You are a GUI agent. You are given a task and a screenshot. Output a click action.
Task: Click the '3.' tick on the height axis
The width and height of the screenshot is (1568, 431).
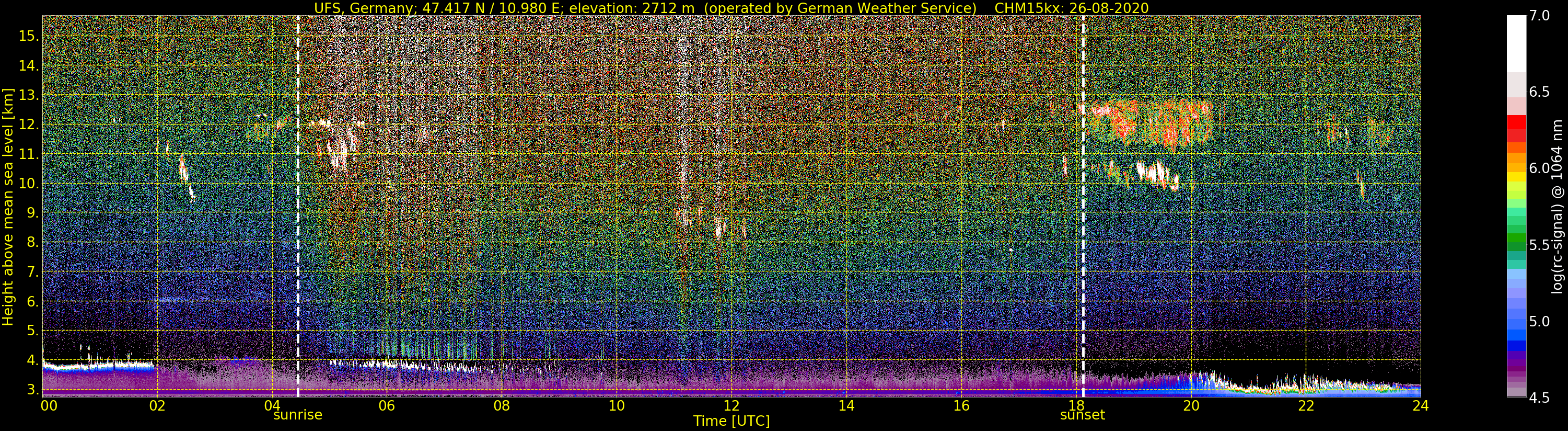tap(32, 390)
